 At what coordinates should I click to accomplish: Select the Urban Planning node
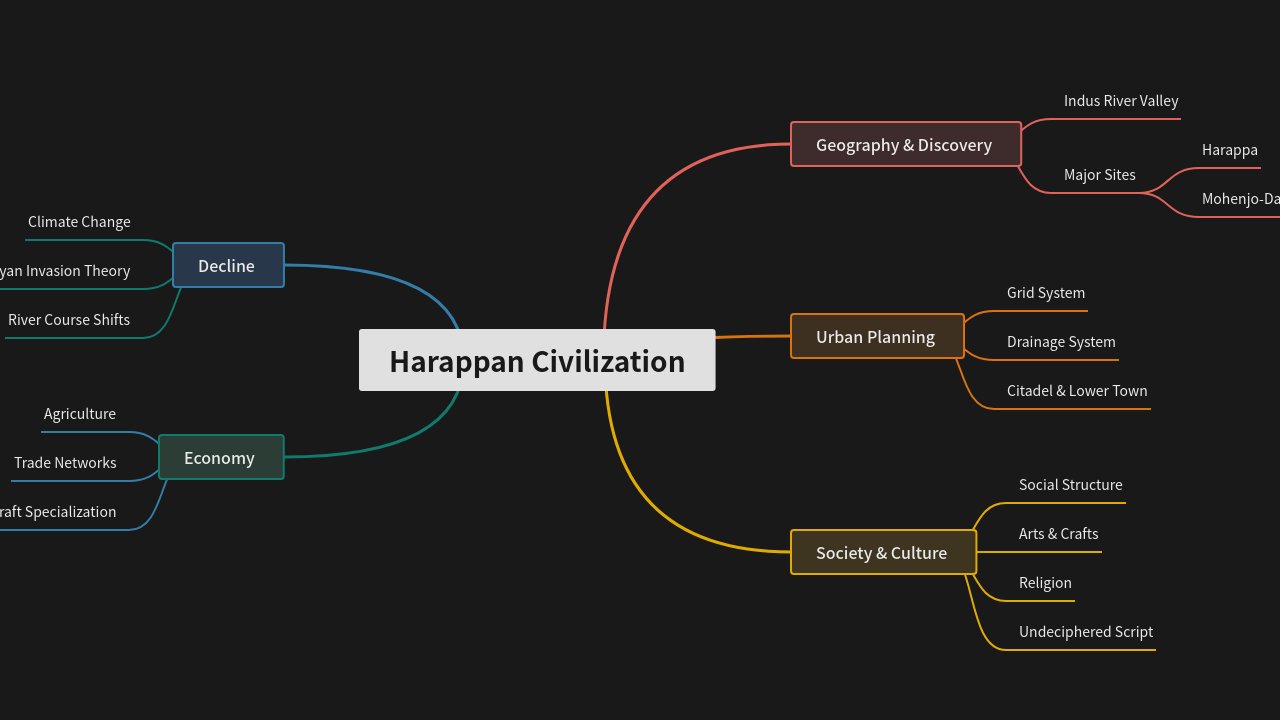click(x=876, y=336)
